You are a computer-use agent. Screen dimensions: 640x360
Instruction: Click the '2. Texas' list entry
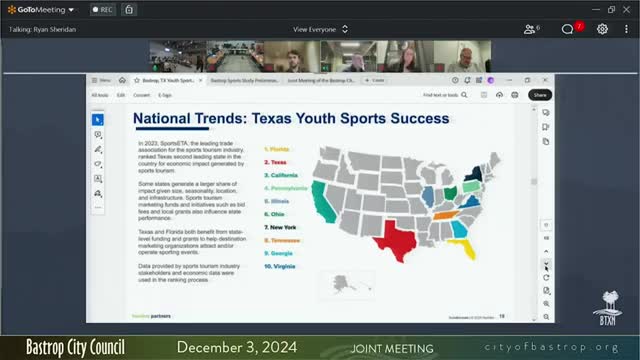pos(275,162)
